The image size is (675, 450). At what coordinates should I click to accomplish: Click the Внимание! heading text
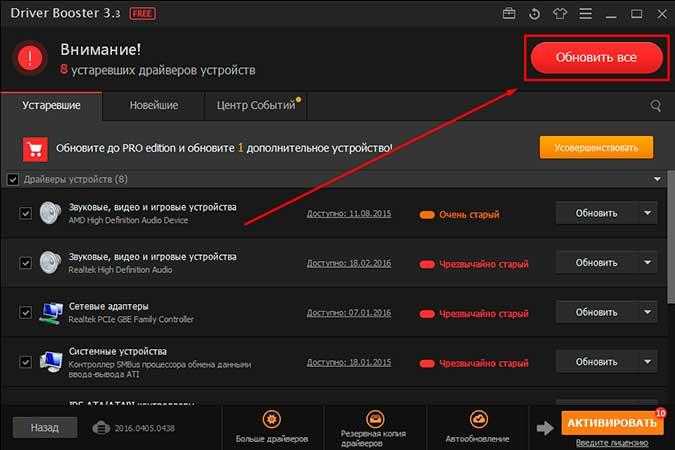[100, 49]
